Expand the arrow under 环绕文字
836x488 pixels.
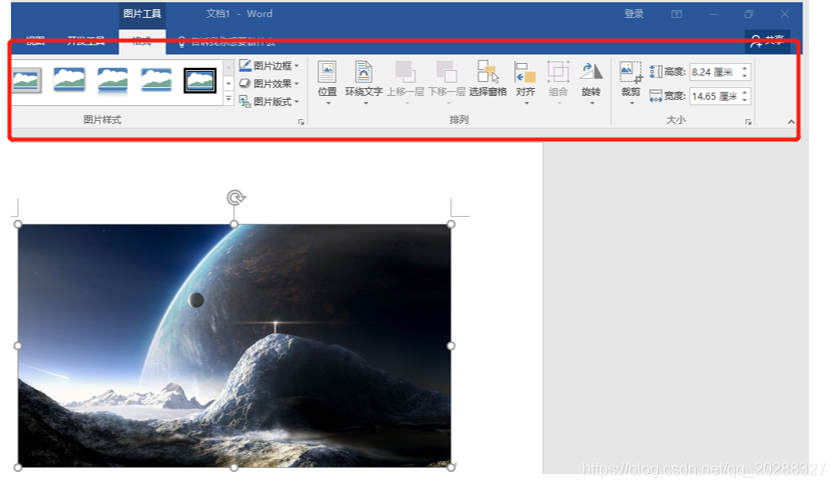[366, 103]
